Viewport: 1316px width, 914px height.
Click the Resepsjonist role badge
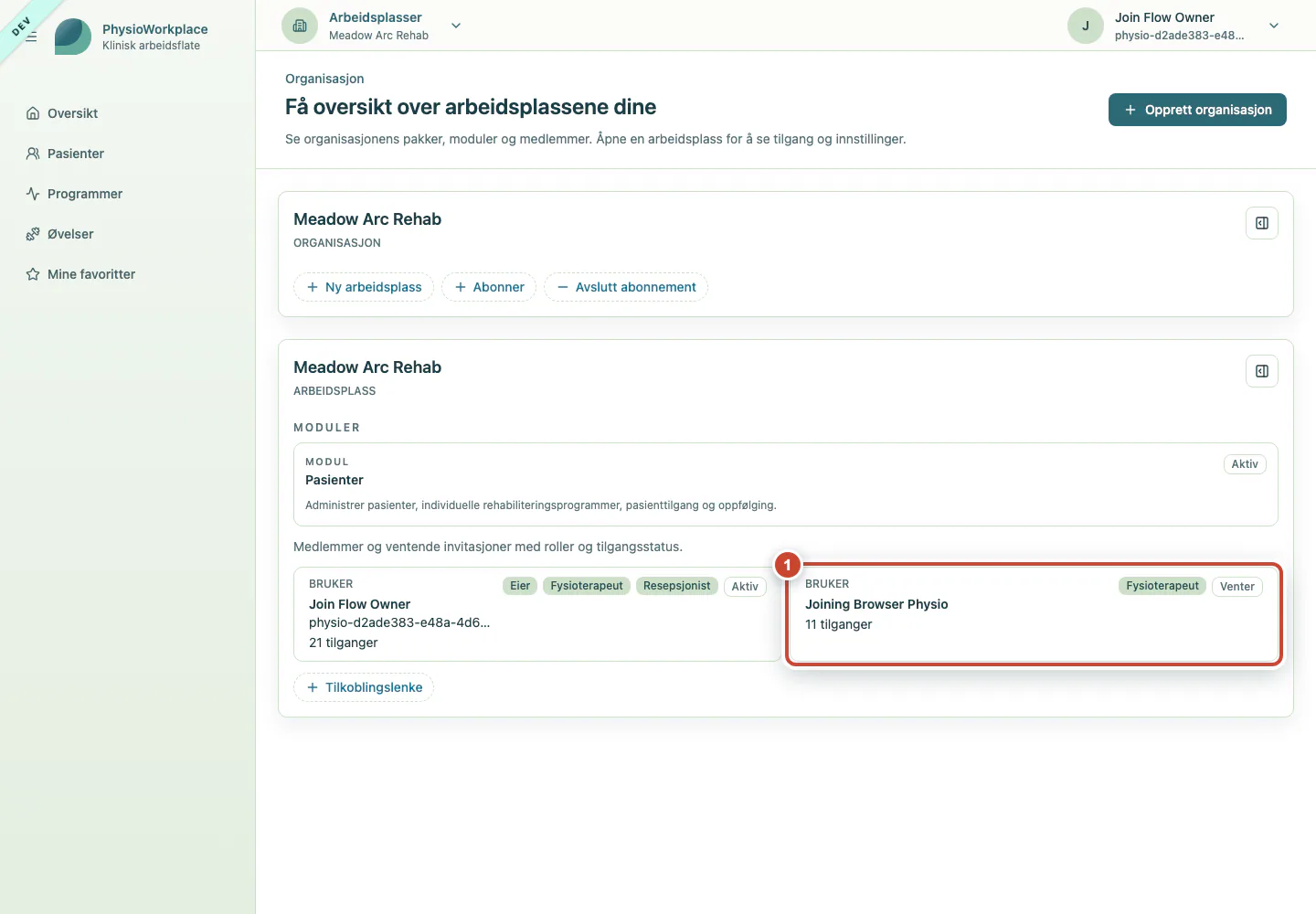(x=676, y=586)
